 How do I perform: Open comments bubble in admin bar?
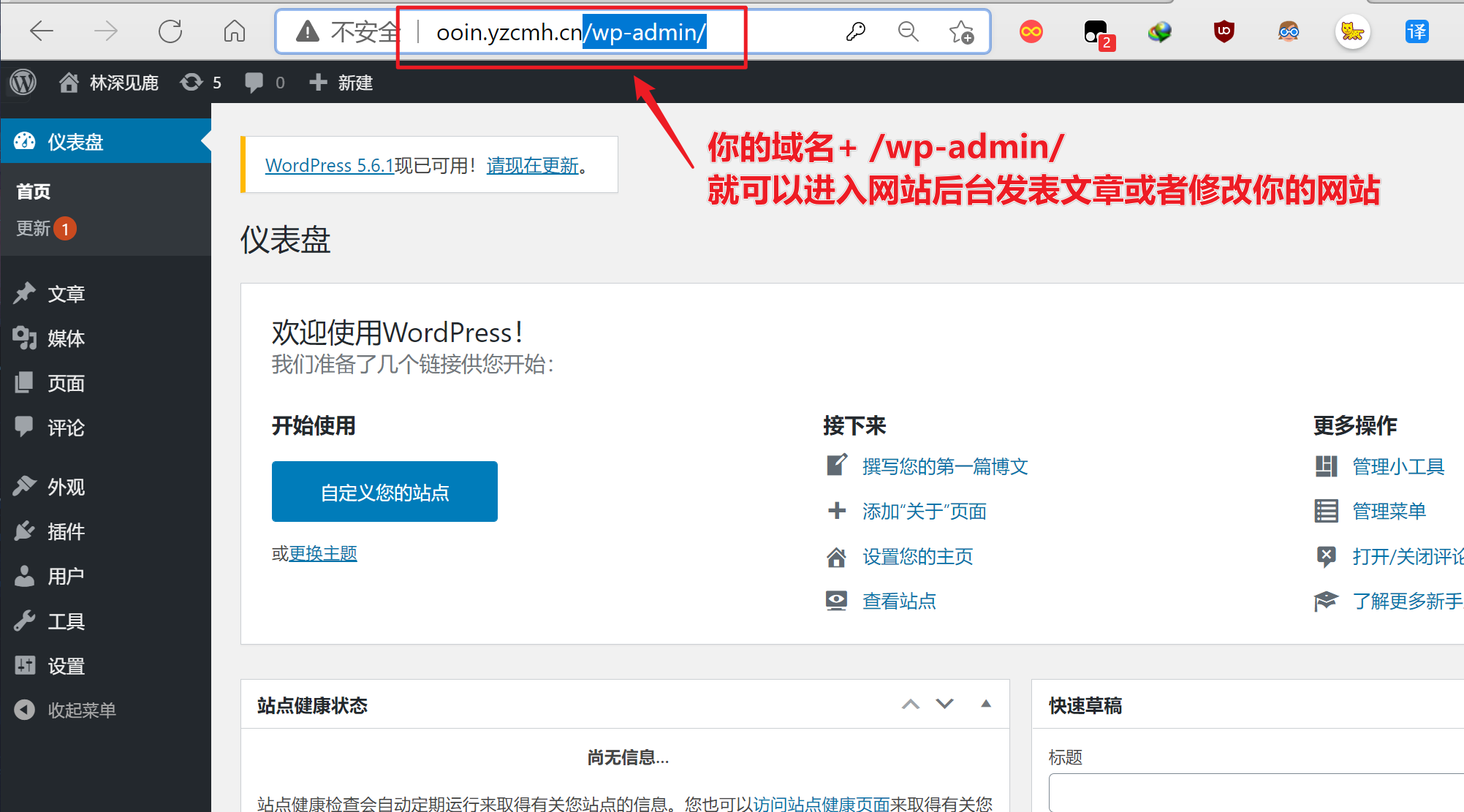tap(265, 83)
